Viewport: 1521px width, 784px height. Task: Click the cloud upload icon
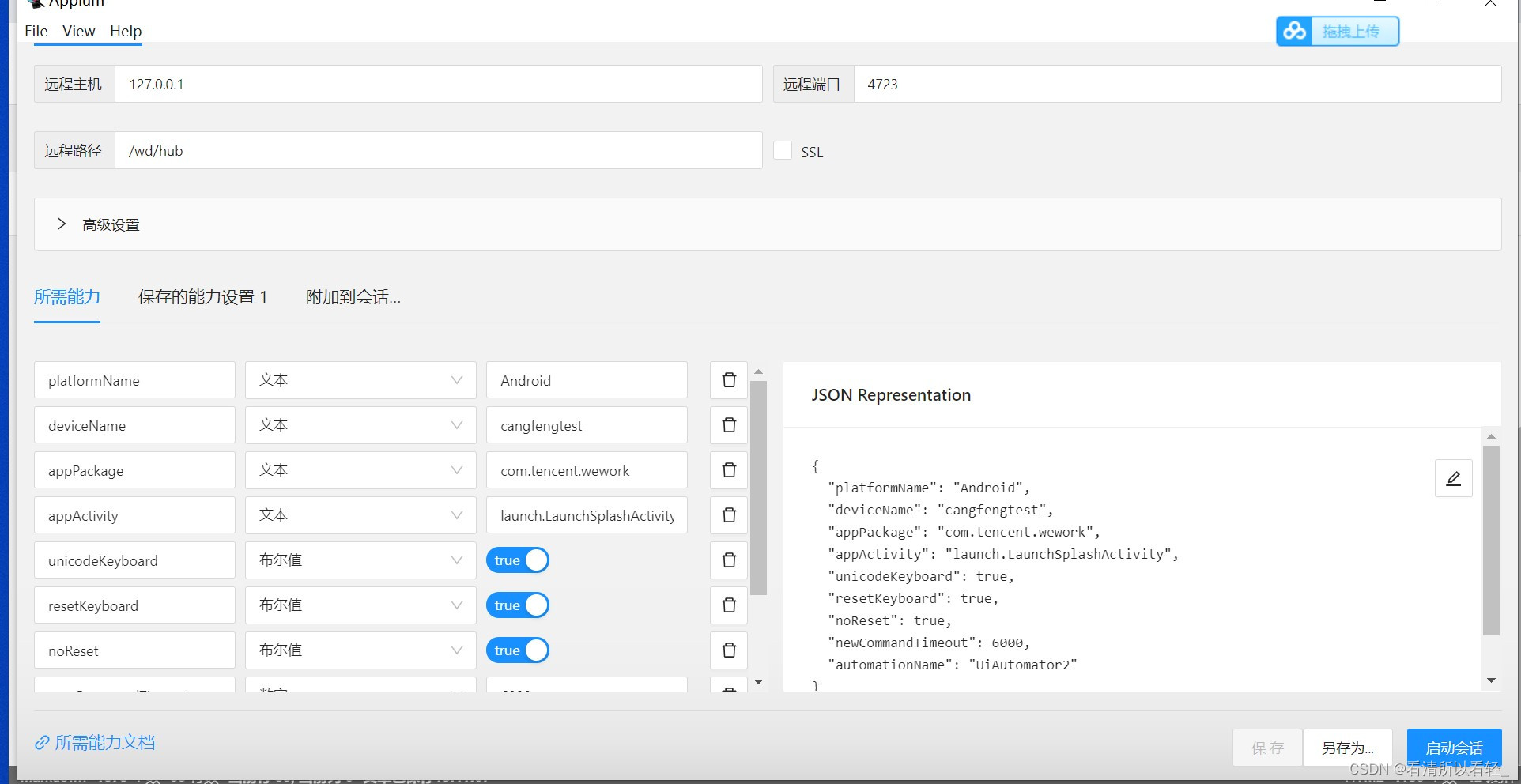pyautogui.click(x=1294, y=32)
